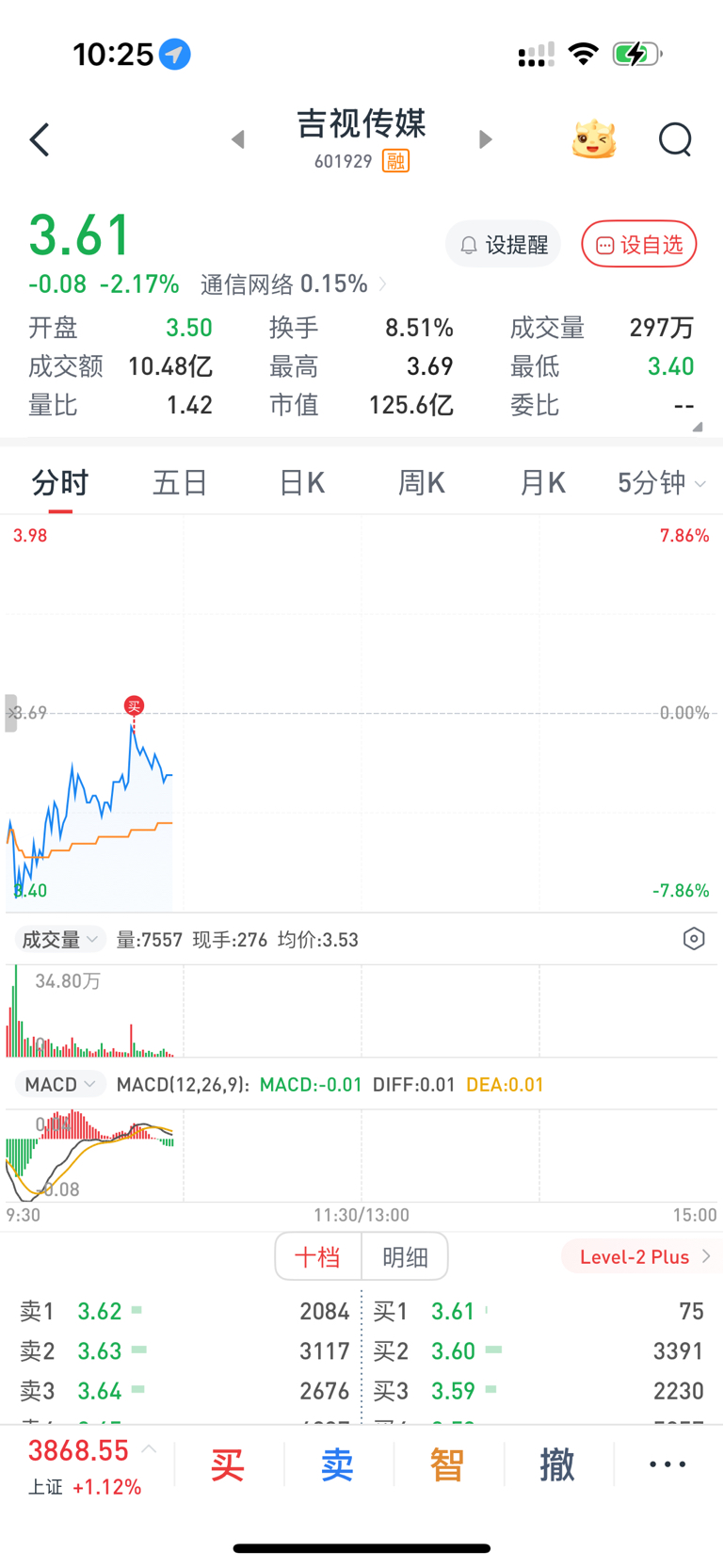Tap 设自选 to add to watchlist
The image size is (724, 1568).
tap(639, 245)
